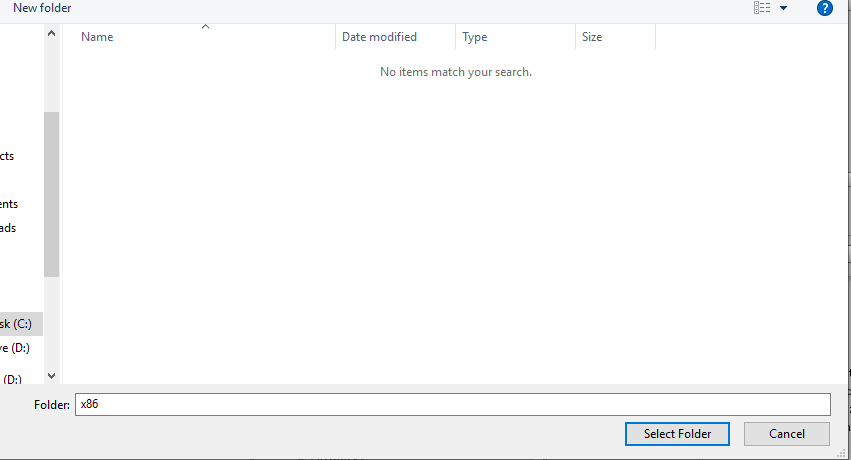Screen dimensions: 851x460
Task: Click the New folder button
Action: coord(42,8)
